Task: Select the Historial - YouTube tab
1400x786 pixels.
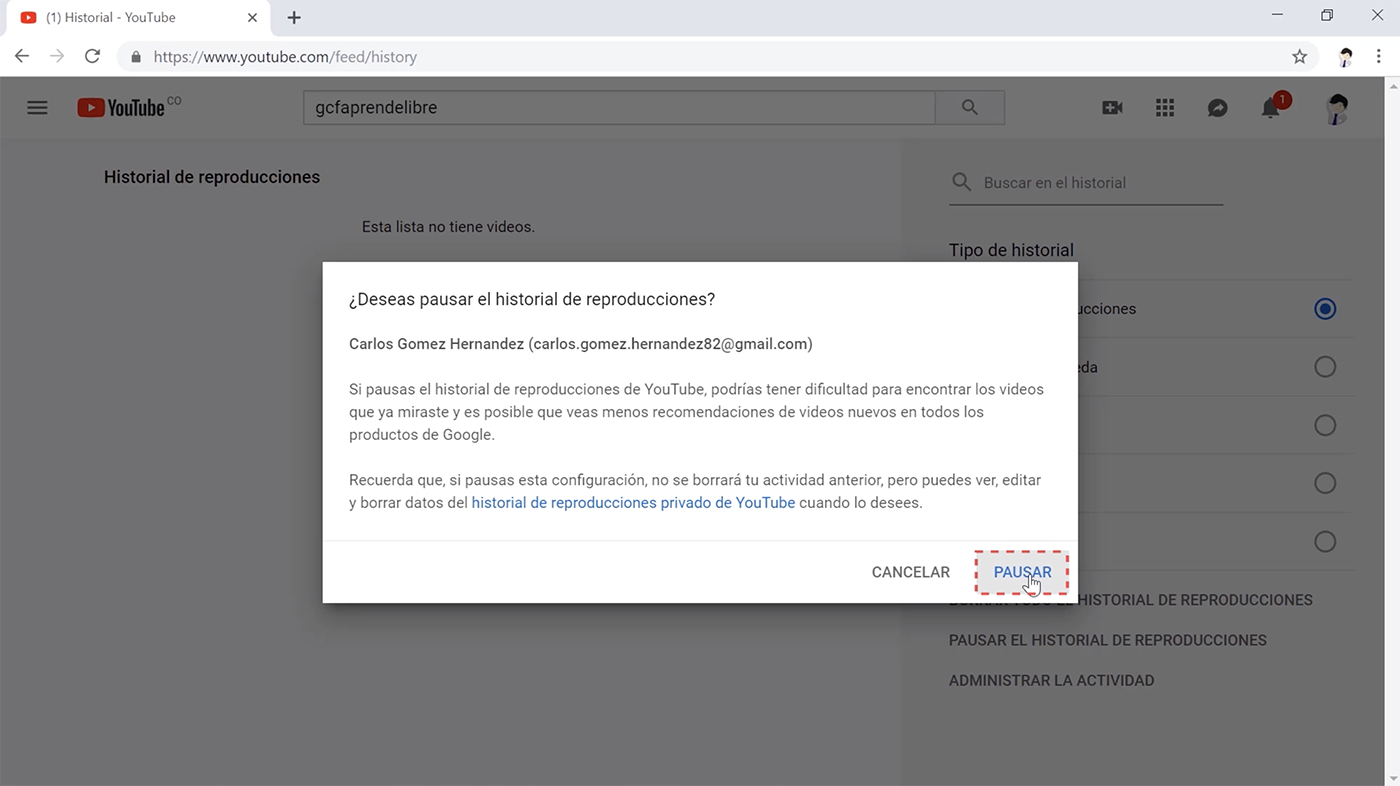Action: tap(136, 18)
